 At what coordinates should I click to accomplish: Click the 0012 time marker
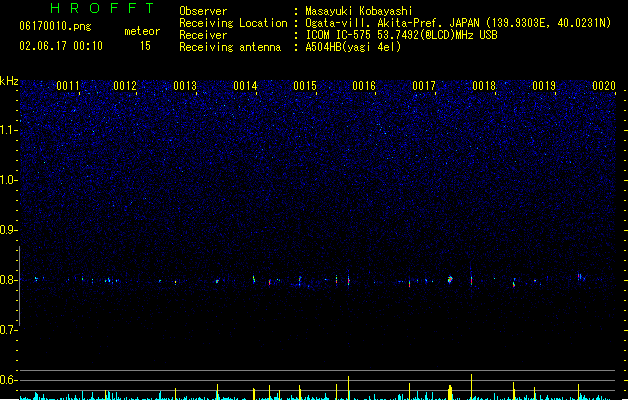[x=125, y=86]
